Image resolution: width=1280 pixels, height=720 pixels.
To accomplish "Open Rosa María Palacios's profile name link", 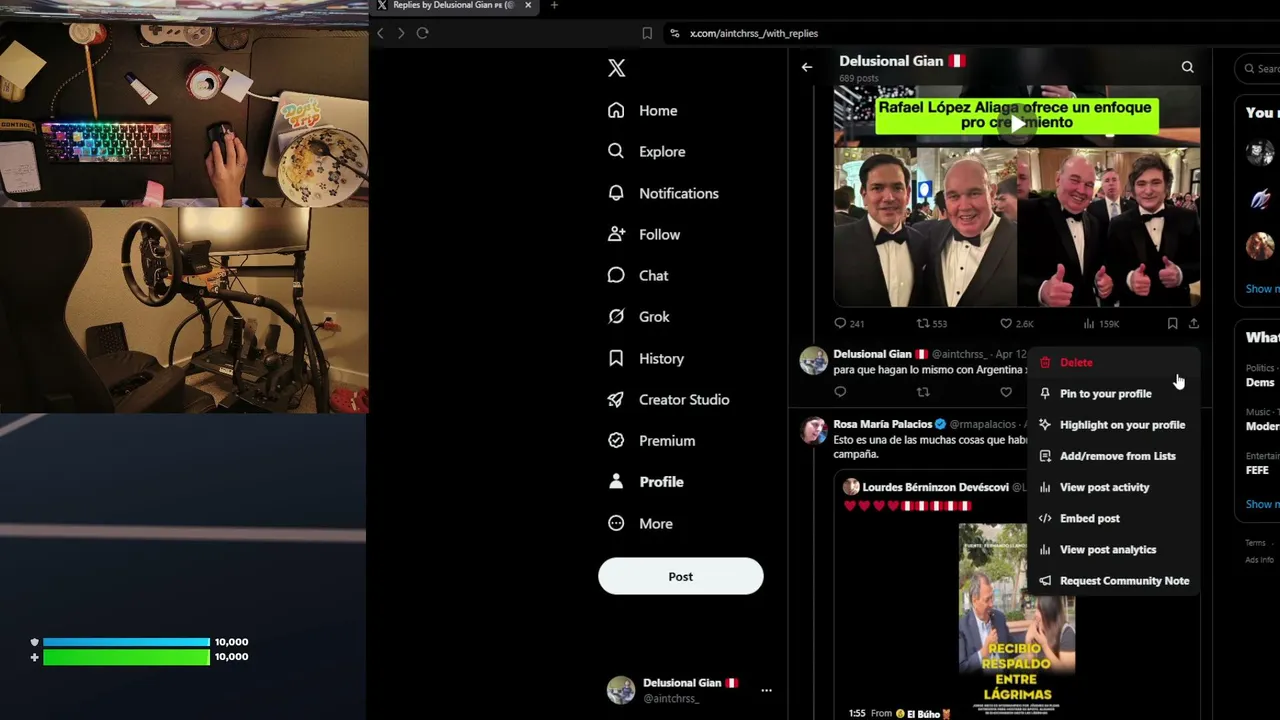I will pyautogui.click(x=882, y=424).
